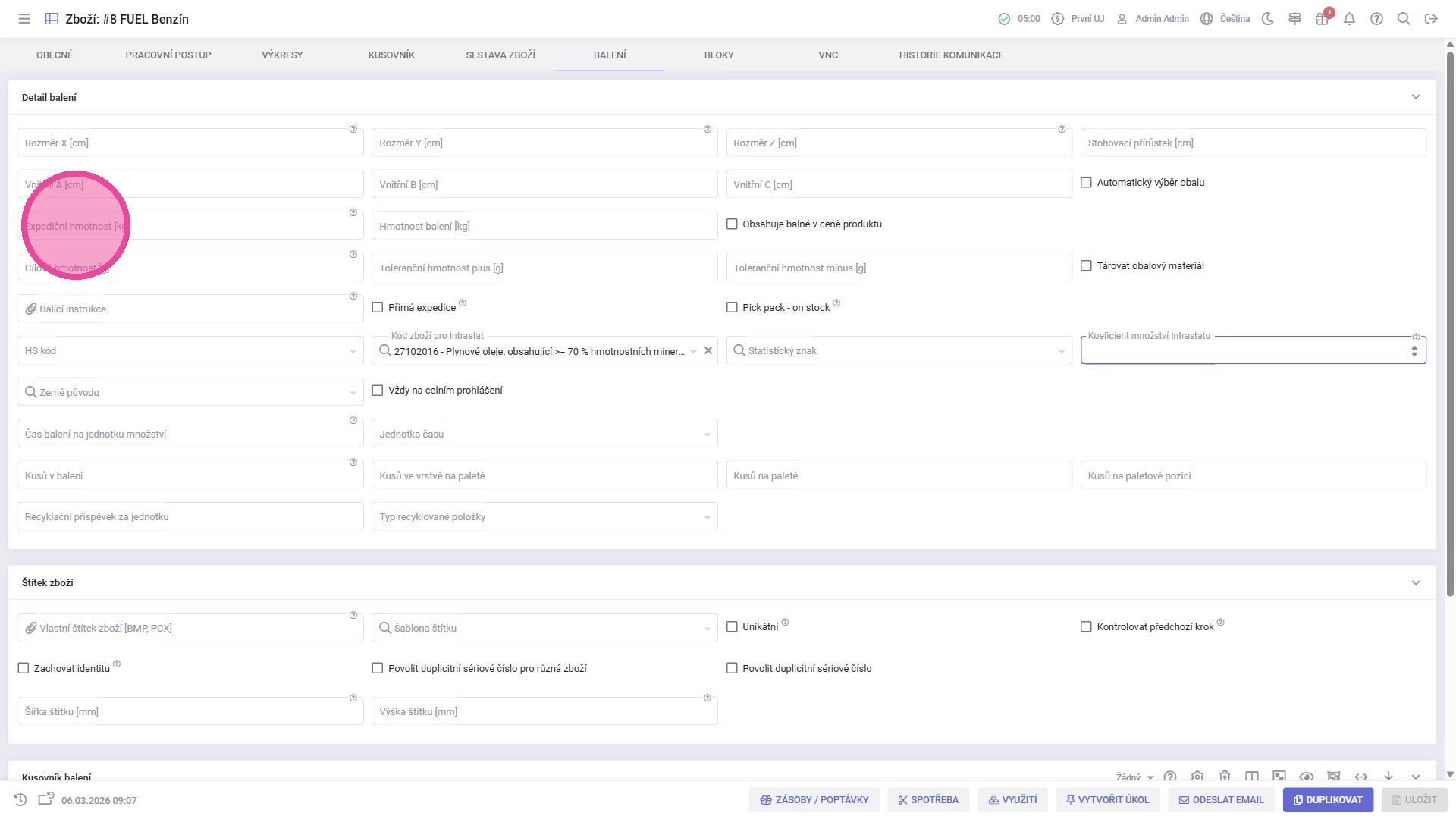Open the gift box news icon
Screen dimensions: 1456x819
coord(1322,19)
